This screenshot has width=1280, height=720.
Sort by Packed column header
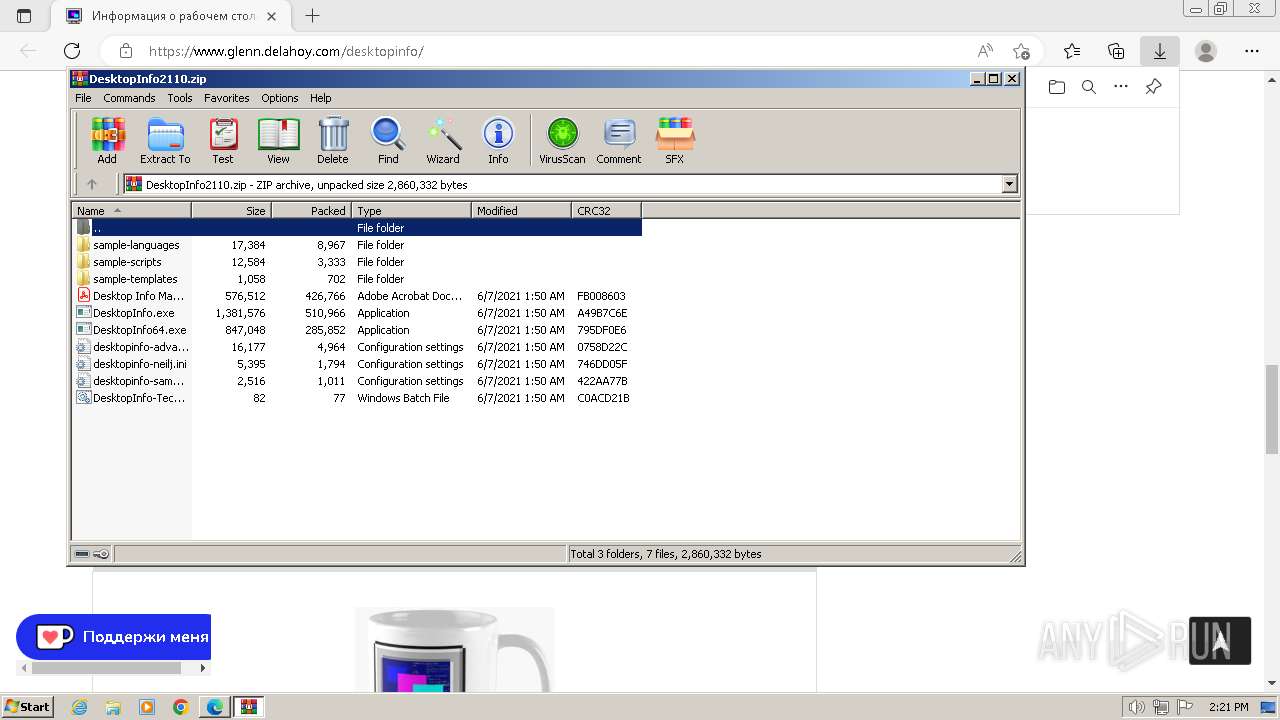311,211
